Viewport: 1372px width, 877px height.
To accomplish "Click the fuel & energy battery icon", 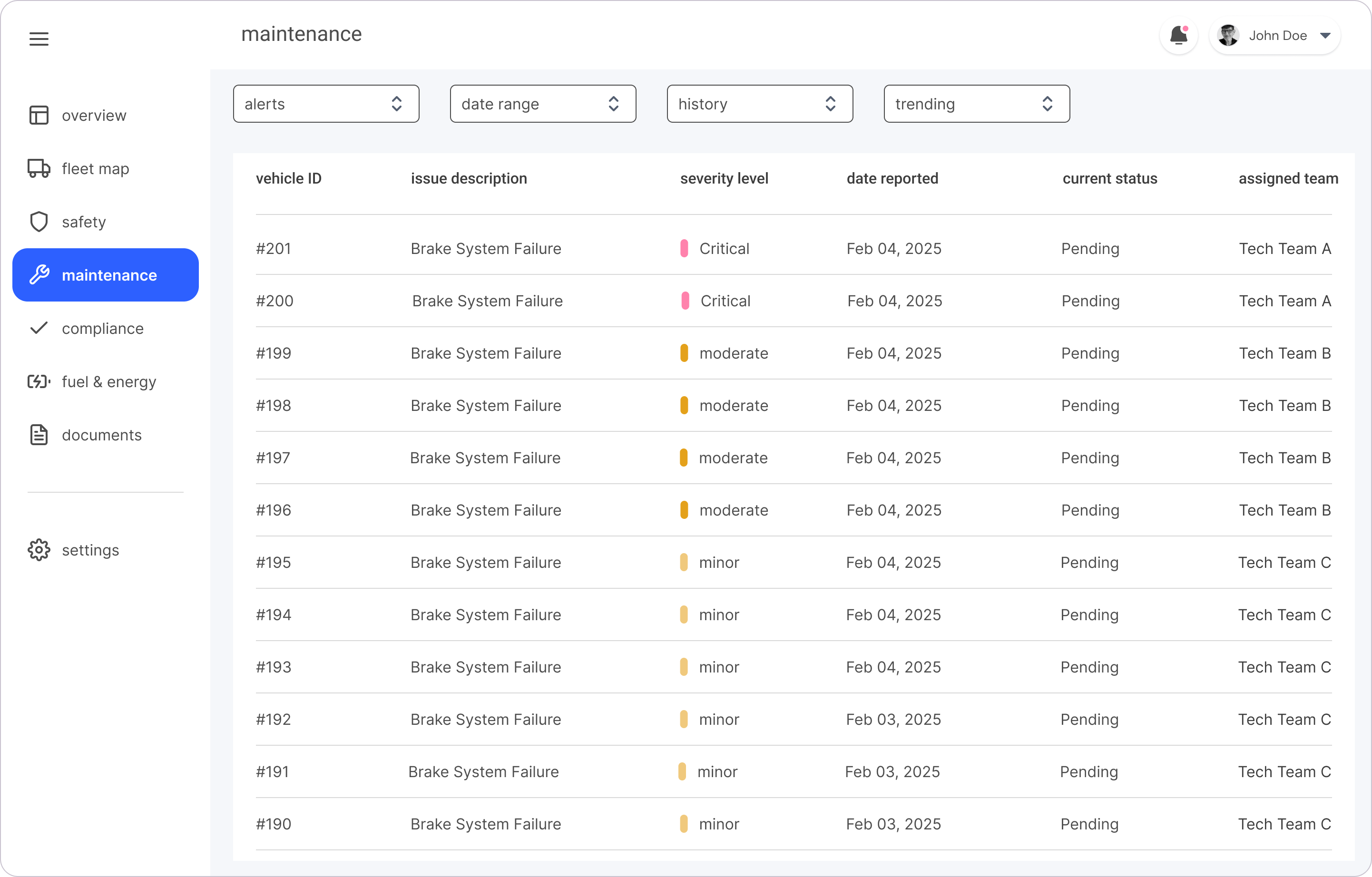I will coord(39,381).
